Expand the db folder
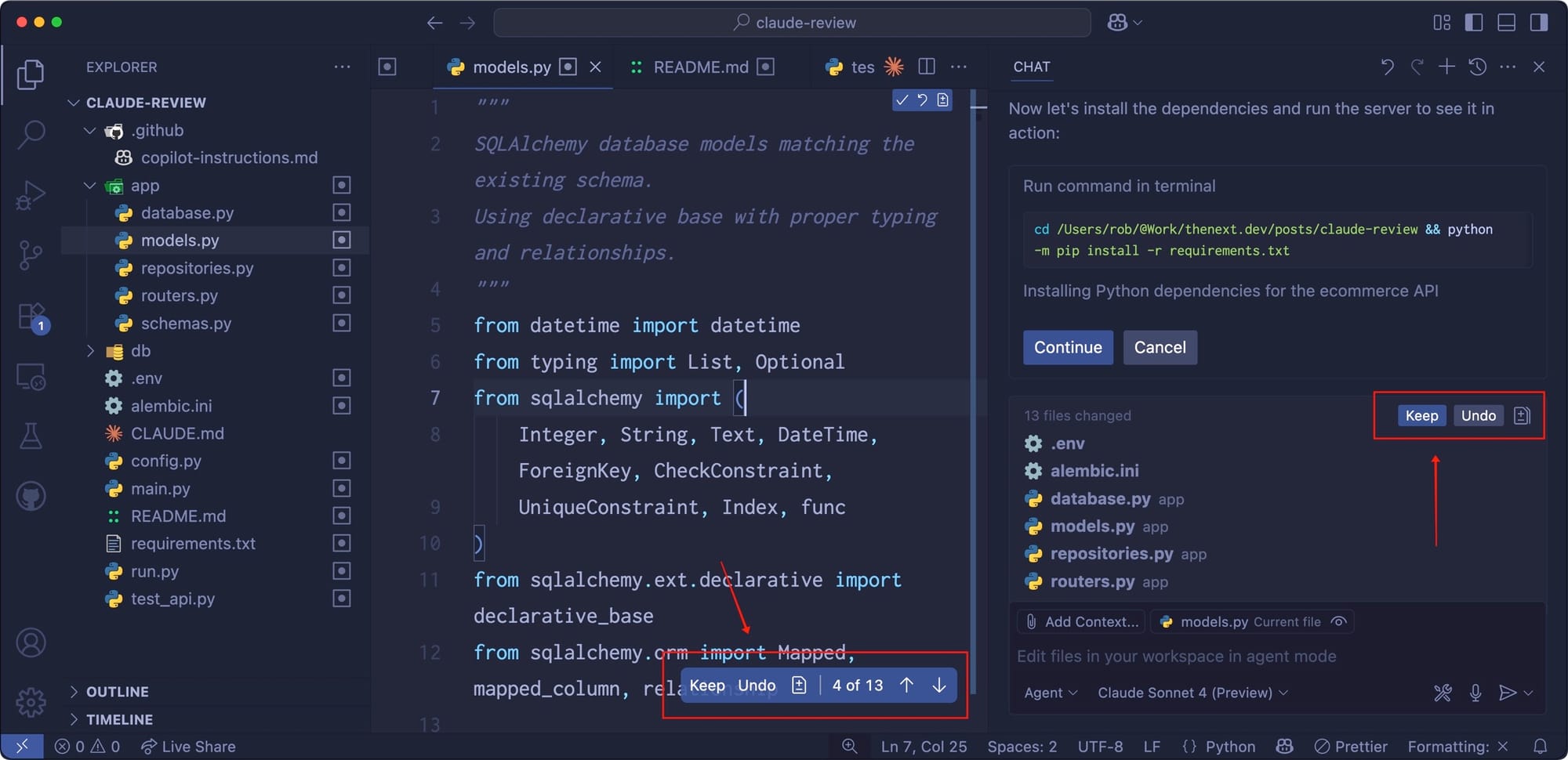This screenshot has width=1568, height=760. pos(140,351)
